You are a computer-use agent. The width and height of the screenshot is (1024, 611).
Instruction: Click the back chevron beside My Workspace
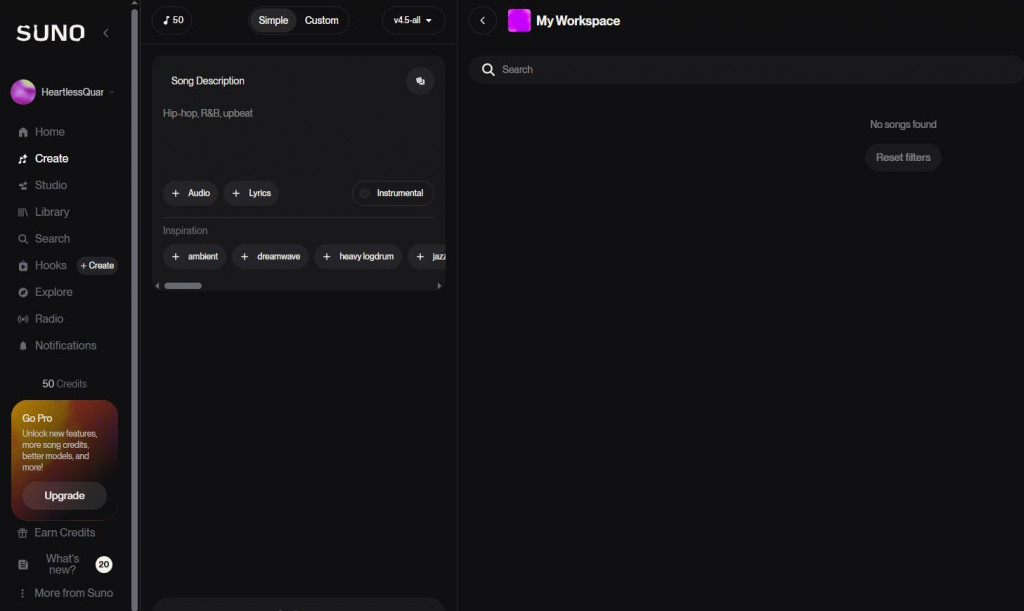pos(483,20)
